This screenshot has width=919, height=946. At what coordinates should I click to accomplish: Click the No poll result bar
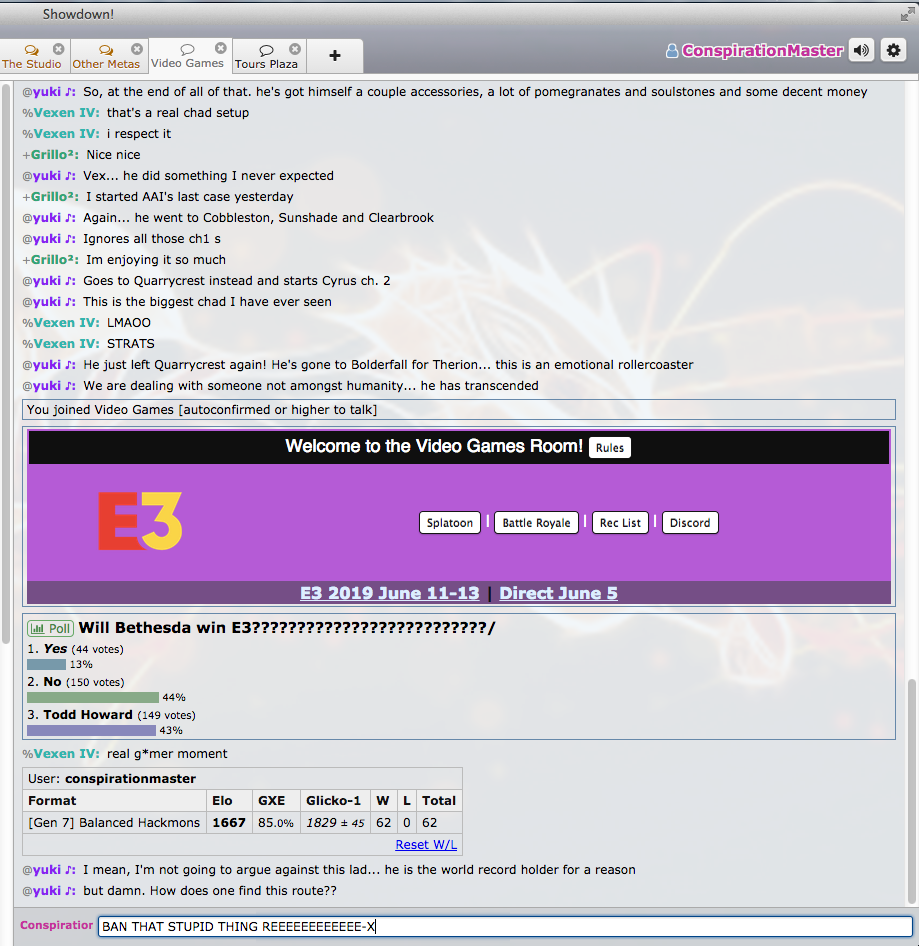(x=93, y=697)
